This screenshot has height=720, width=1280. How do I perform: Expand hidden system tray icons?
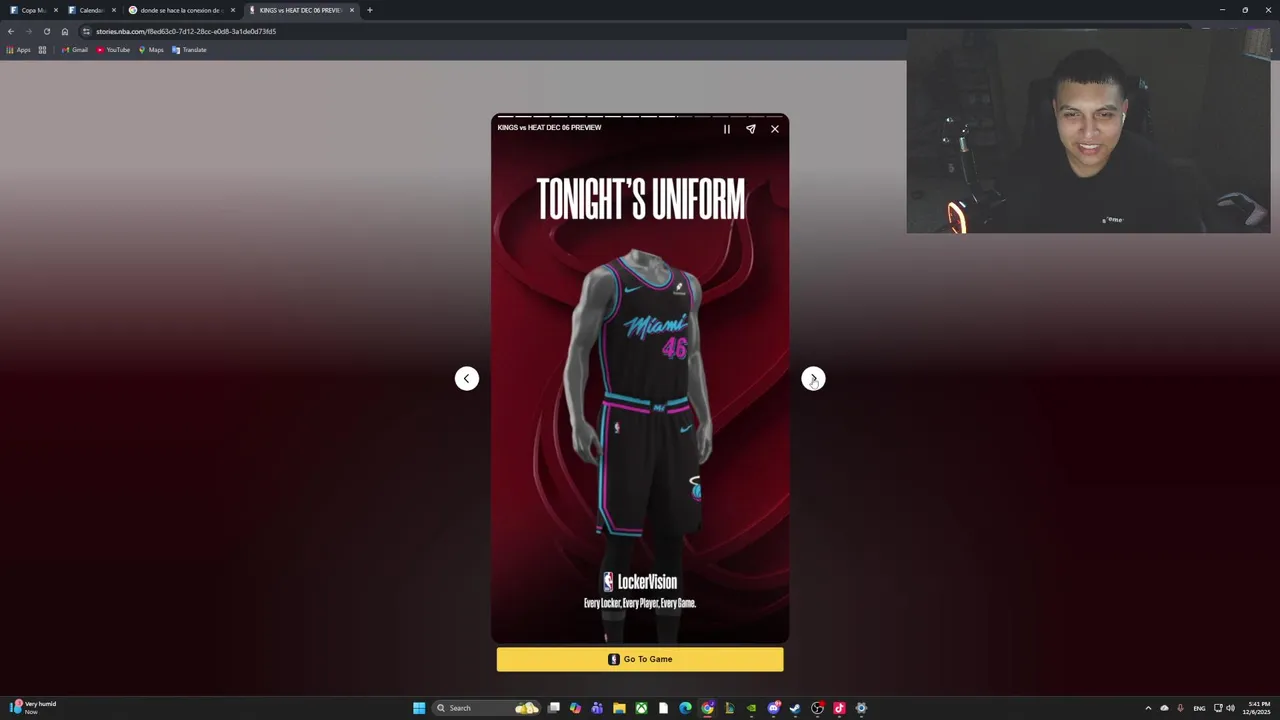(x=1148, y=708)
